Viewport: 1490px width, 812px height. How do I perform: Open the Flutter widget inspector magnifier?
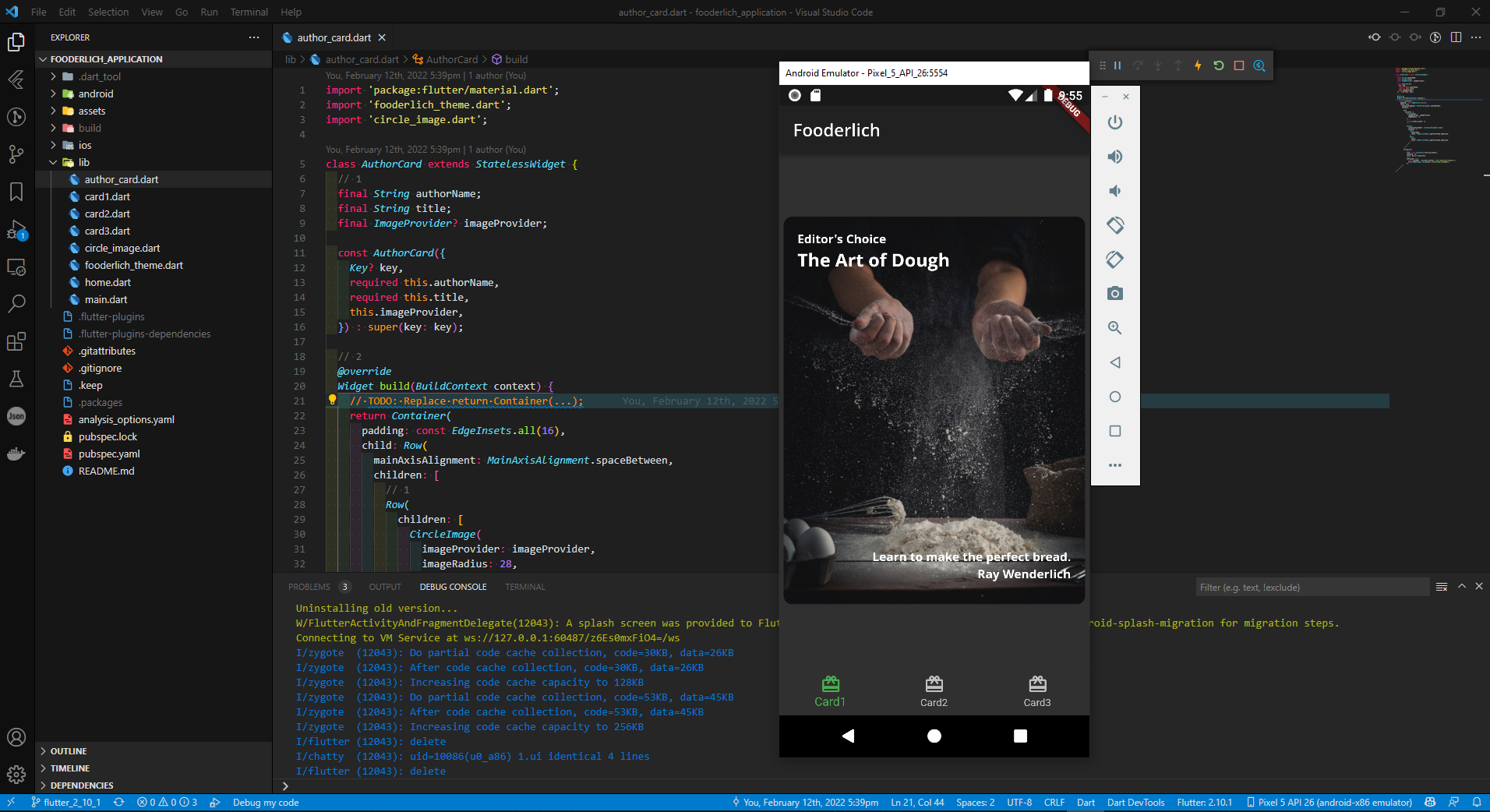1259,65
